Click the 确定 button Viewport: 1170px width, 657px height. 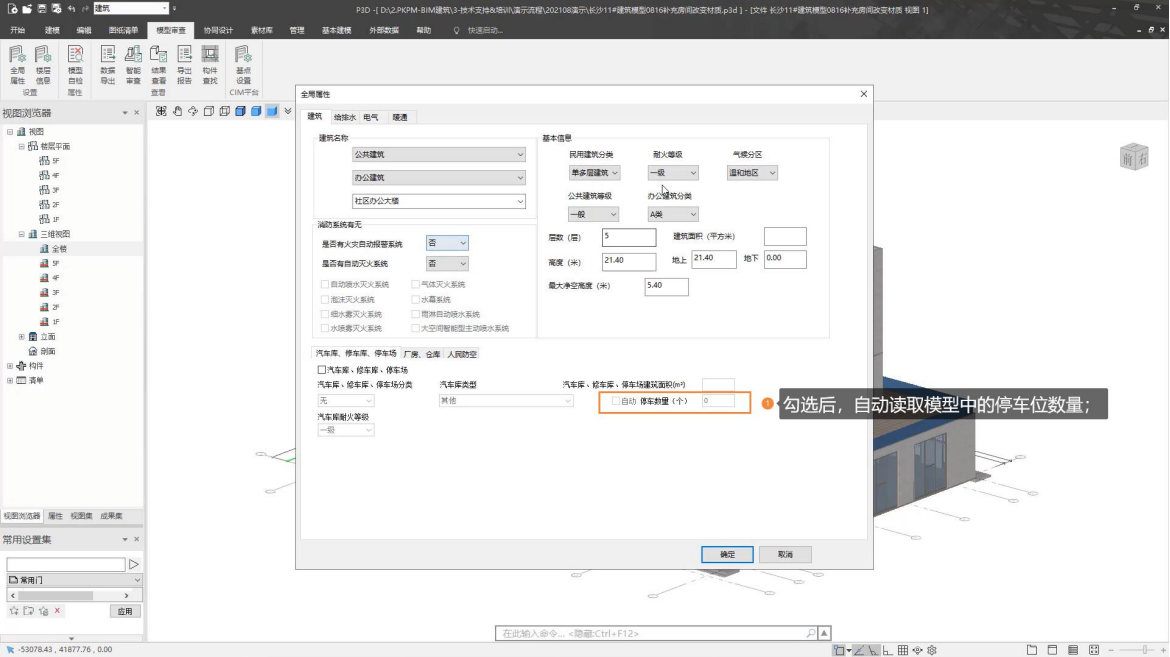[x=727, y=554]
